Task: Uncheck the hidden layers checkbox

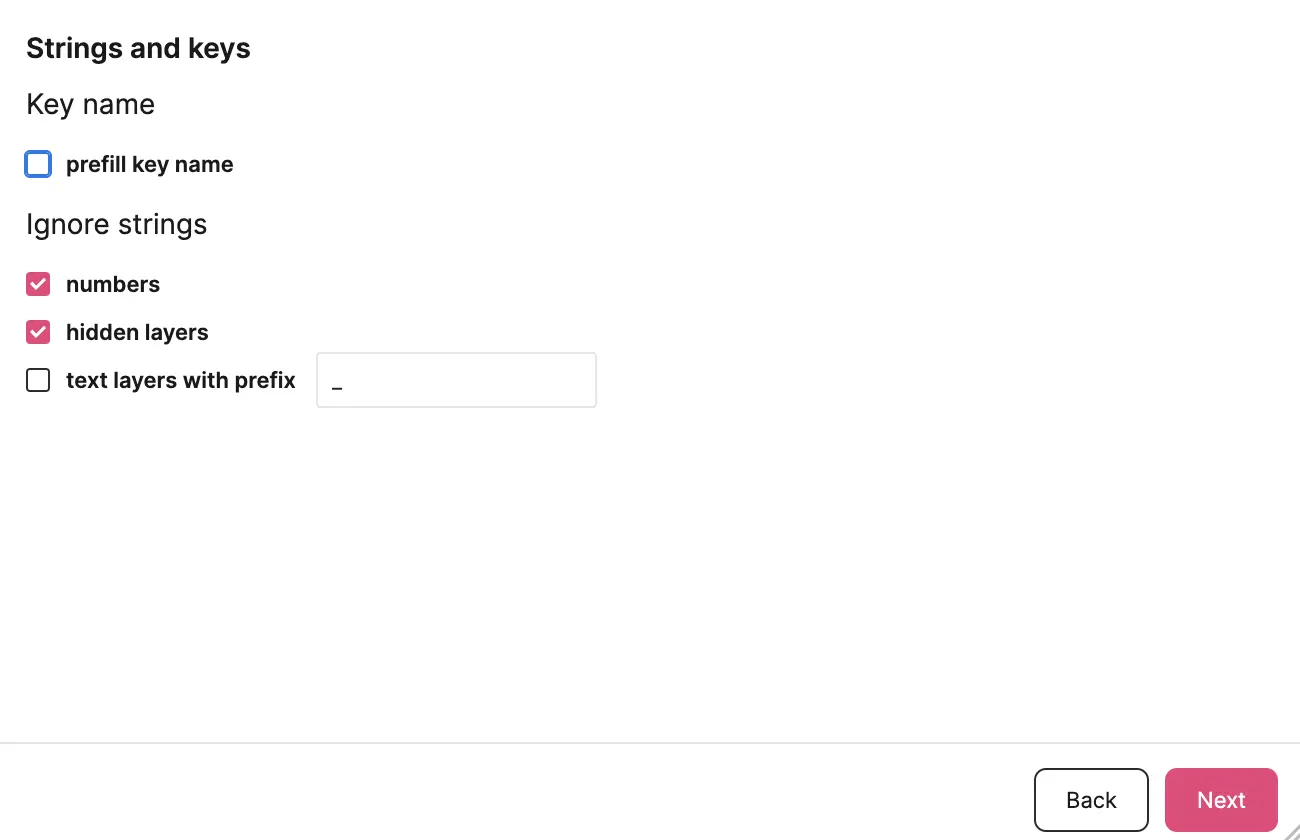Action: tap(38, 332)
